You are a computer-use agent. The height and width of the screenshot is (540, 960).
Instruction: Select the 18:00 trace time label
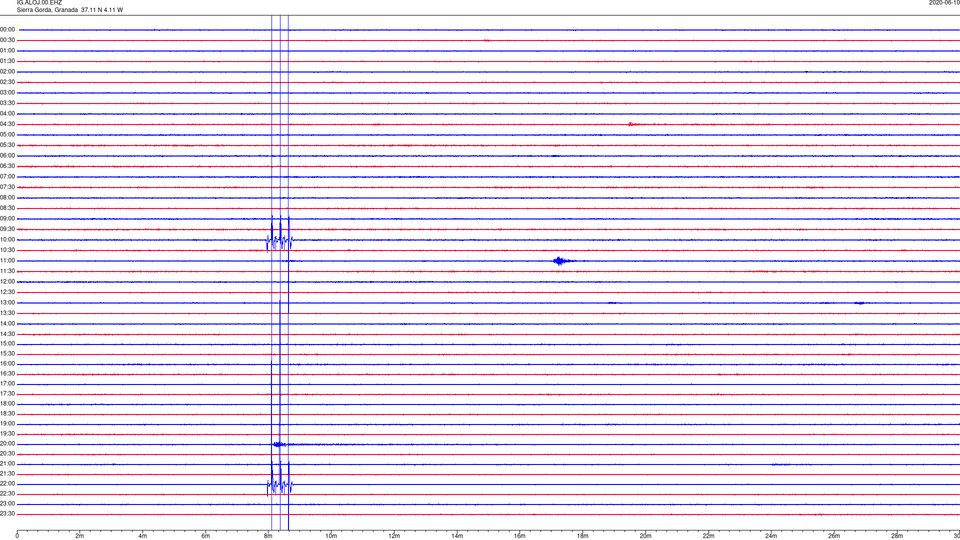pyautogui.click(x=7, y=404)
